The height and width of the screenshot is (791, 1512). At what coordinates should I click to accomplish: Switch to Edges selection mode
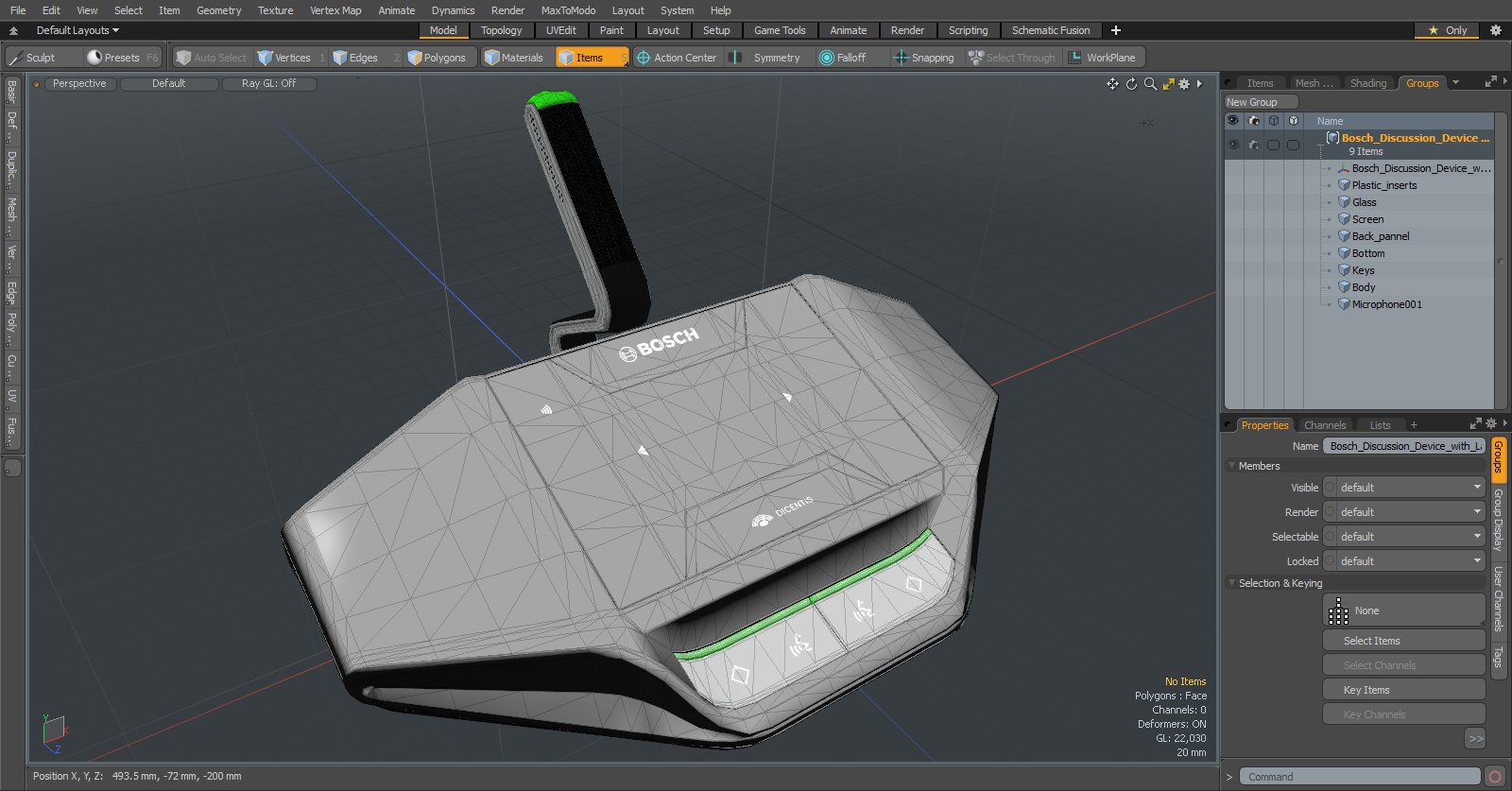[x=365, y=58]
